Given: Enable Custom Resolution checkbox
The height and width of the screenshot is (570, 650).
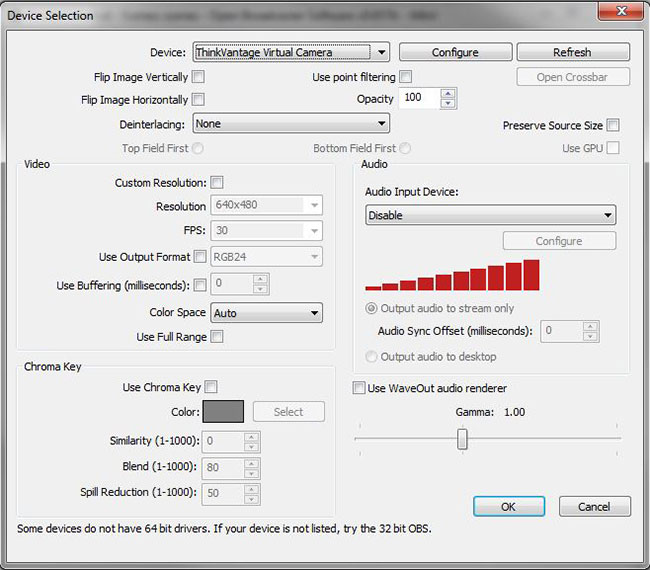Looking at the screenshot, I should coord(217,183).
